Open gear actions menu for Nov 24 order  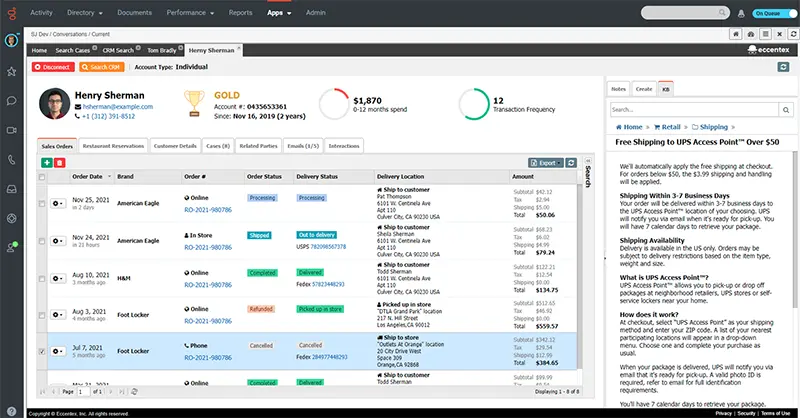(58, 241)
